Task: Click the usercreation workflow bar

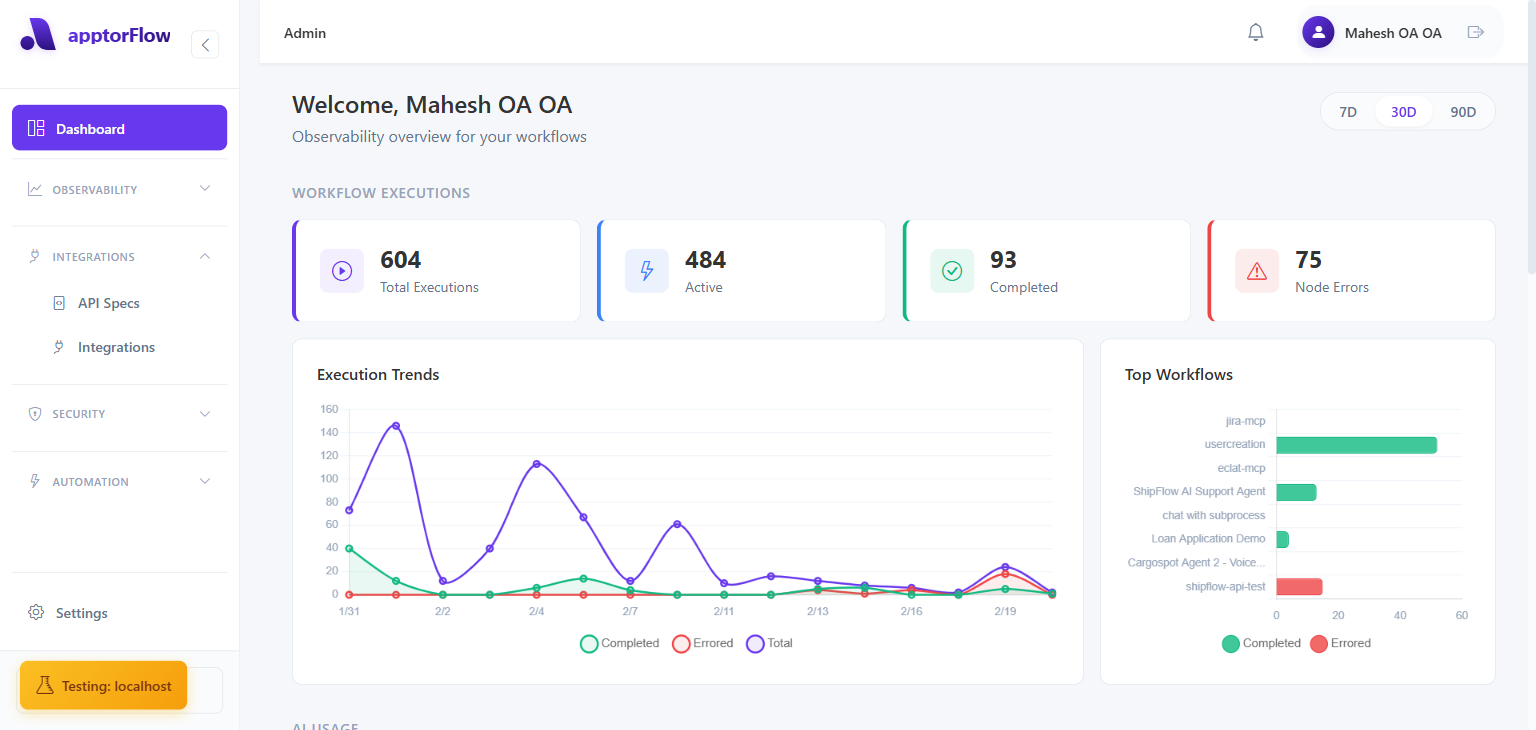Action: (1356, 444)
